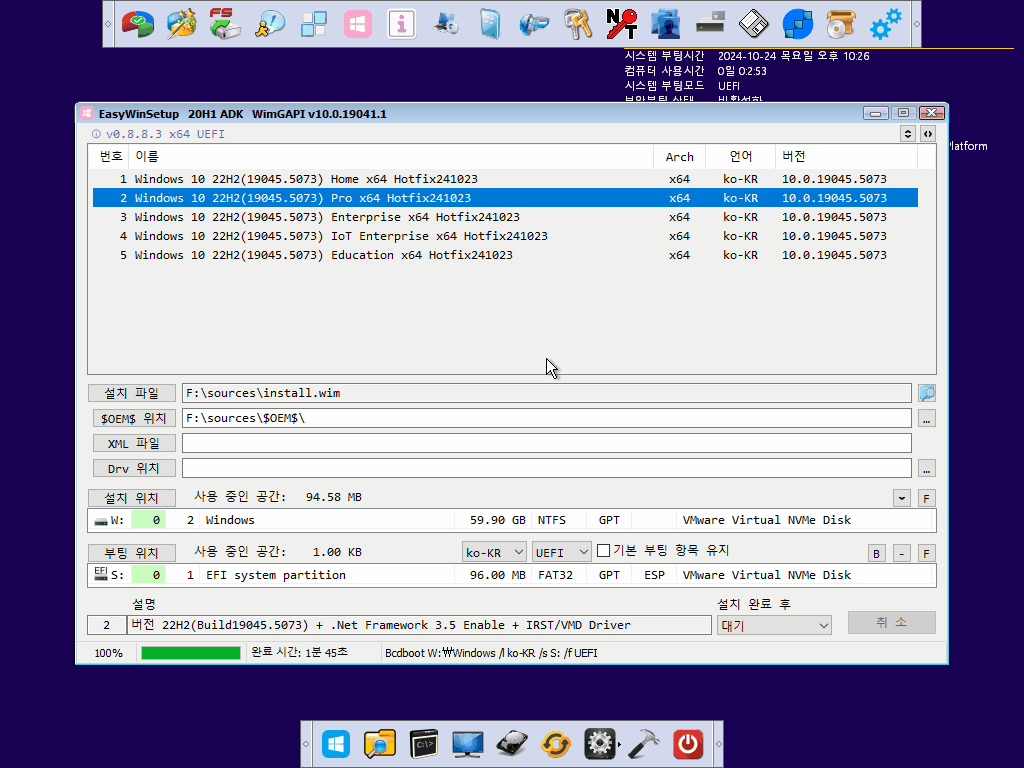Click the browse ellipsis button for Drv path
Image resolution: width=1024 pixels, height=768 pixels.
click(x=927, y=468)
